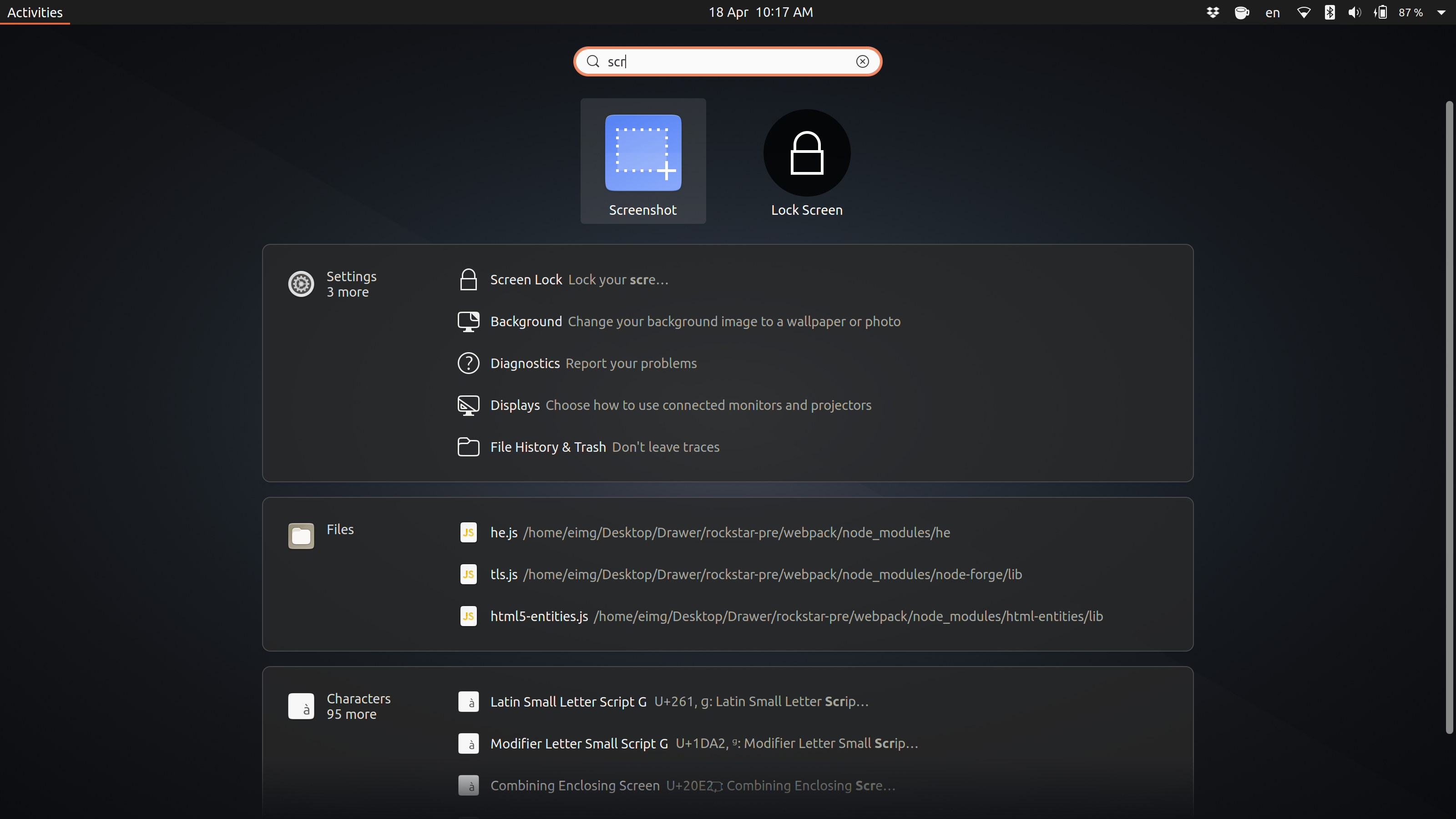
Task: Click the volume speaker icon
Action: (1354, 12)
